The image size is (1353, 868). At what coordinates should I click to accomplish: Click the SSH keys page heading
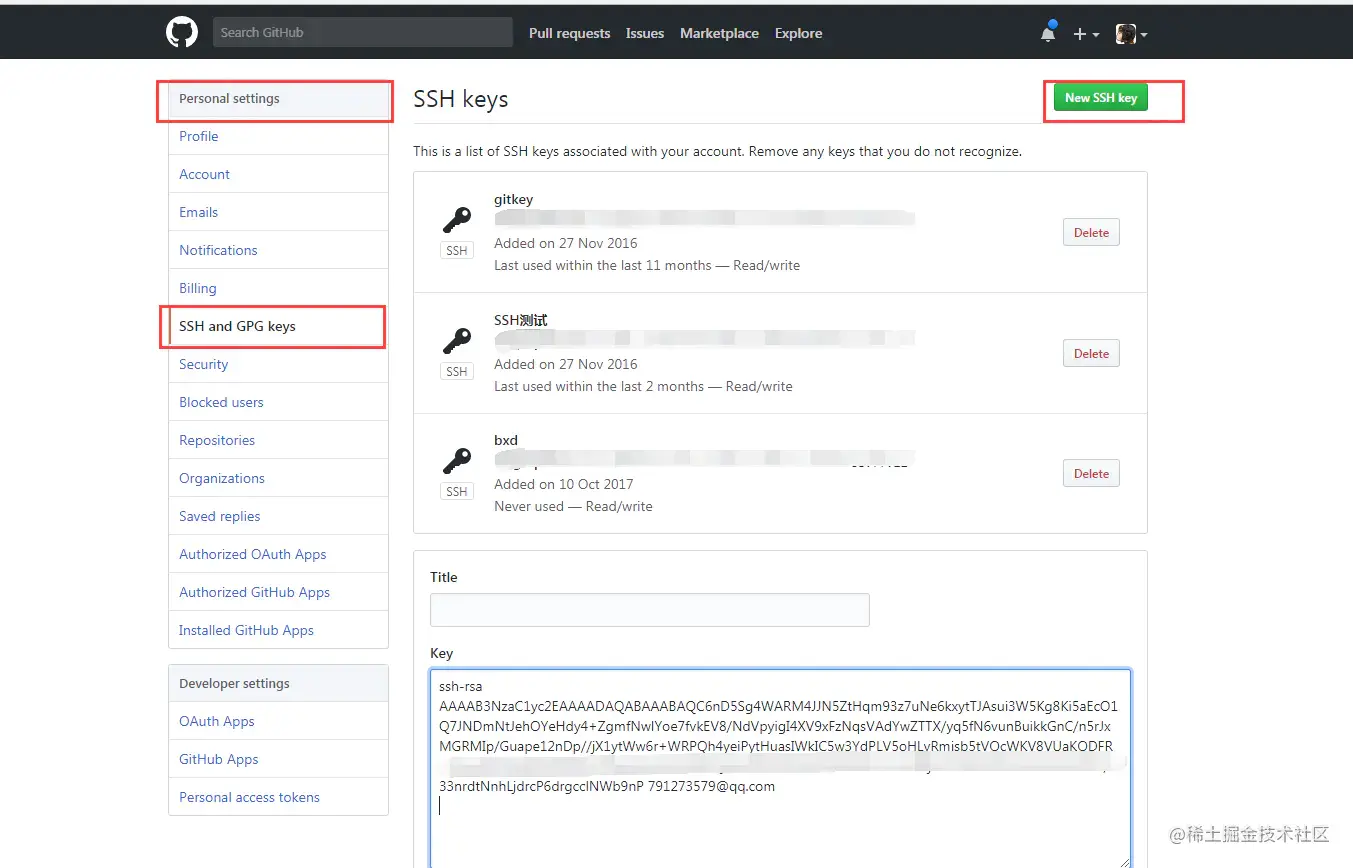point(461,99)
